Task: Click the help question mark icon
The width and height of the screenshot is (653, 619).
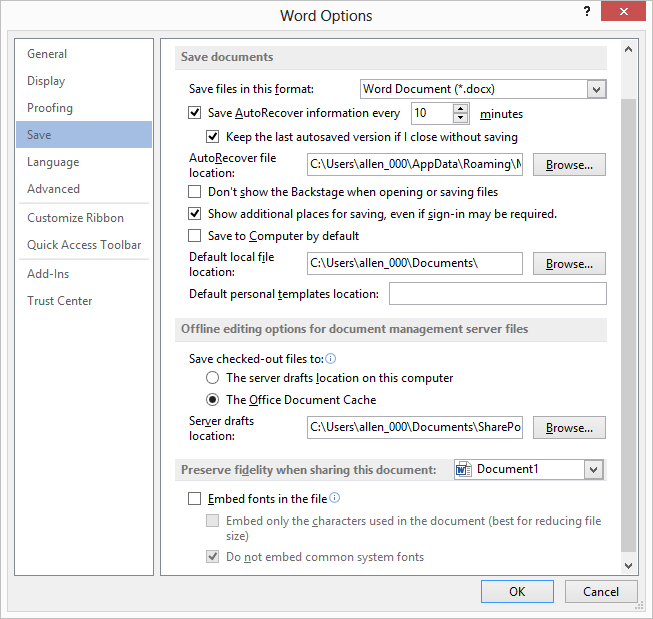Action: click(587, 11)
